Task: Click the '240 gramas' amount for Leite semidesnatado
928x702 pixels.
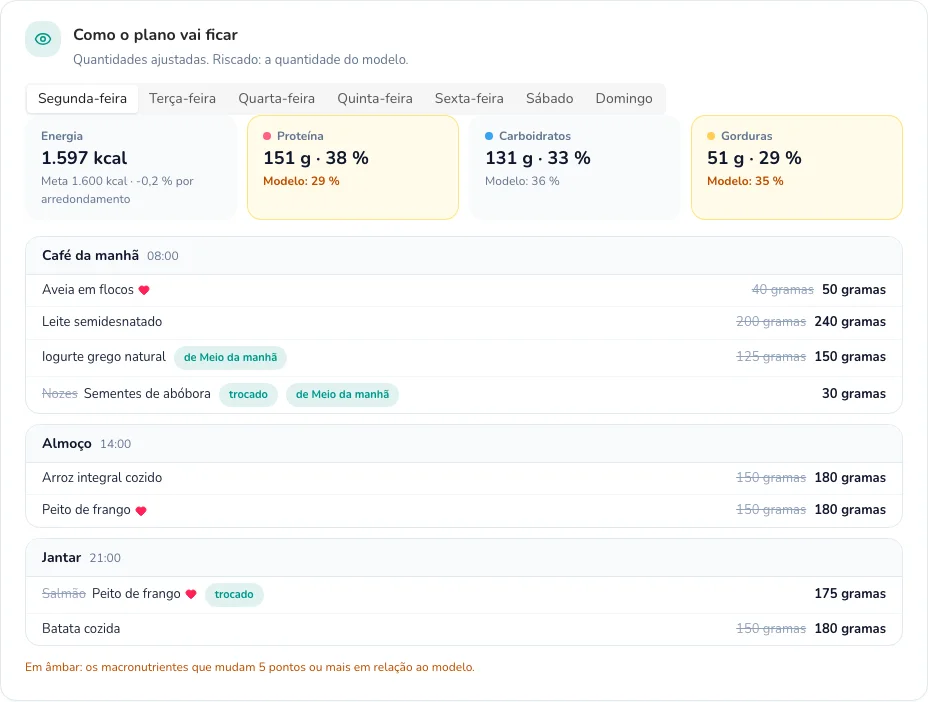Action: pyautogui.click(x=850, y=322)
